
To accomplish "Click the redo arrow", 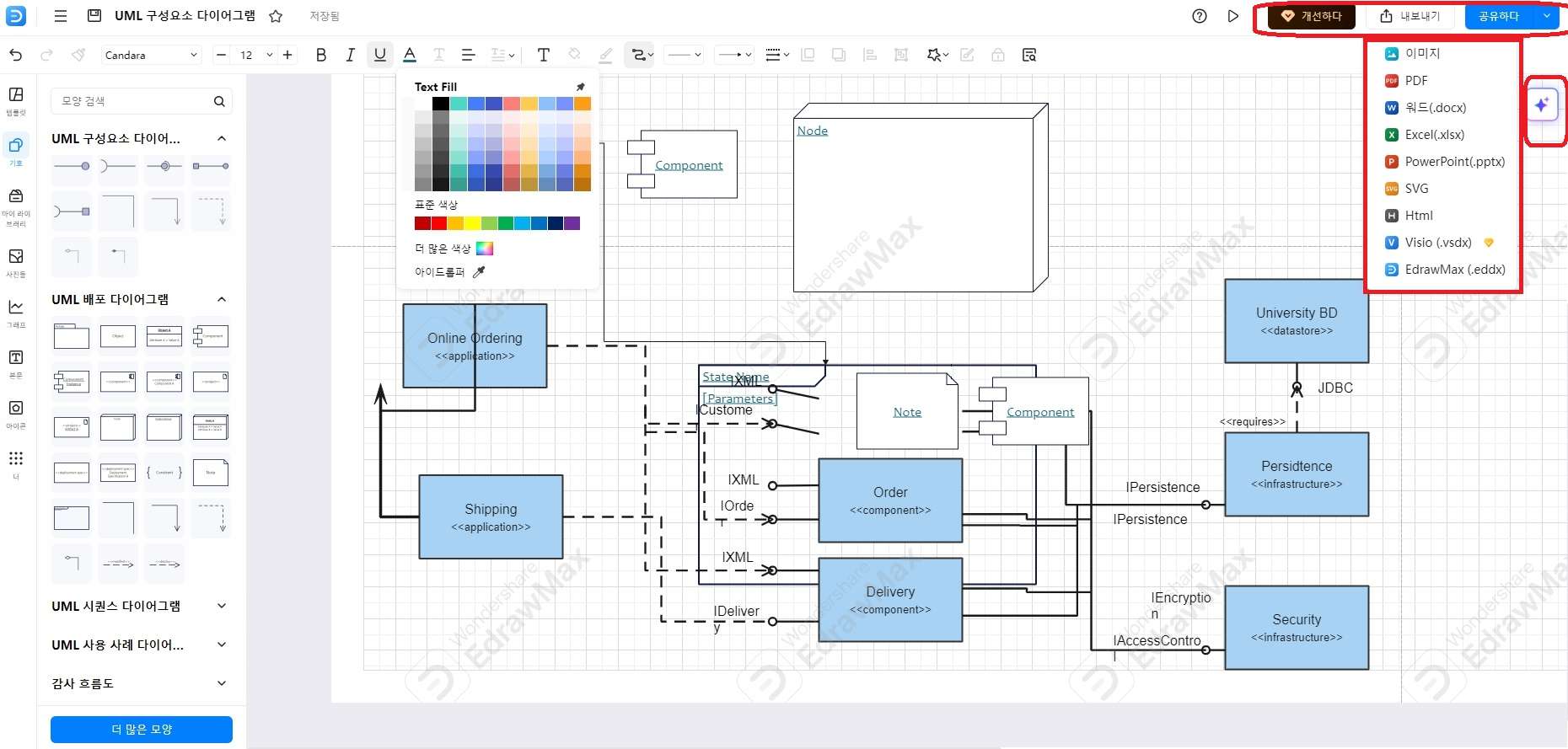I will coord(47,55).
